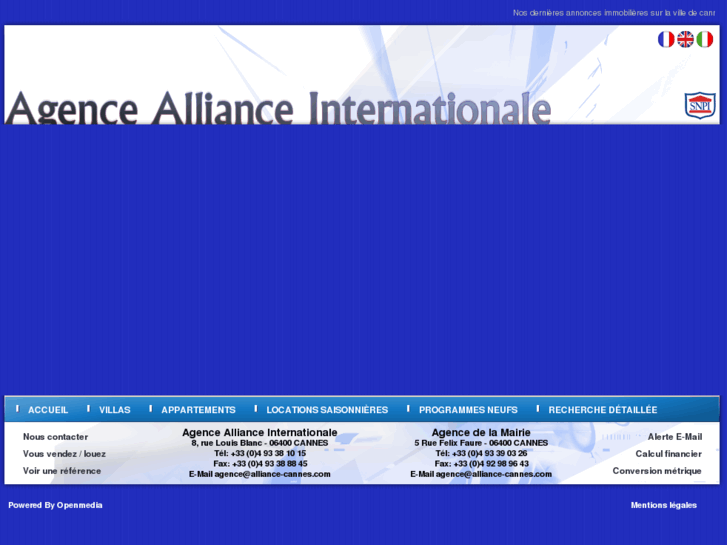Open the Conversion métrique link
This screenshot has height=545, width=727.
pyautogui.click(x=657, y=471)
